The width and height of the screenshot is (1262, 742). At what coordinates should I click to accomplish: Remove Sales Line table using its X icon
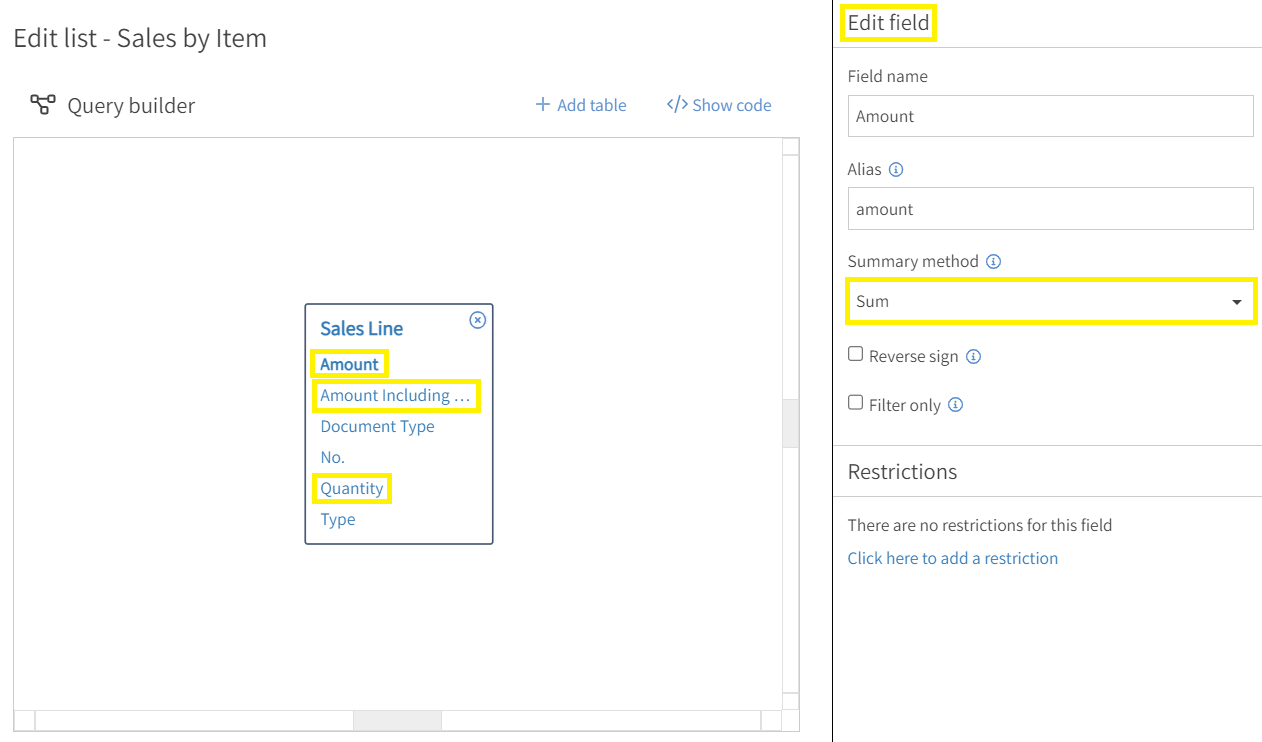477,320
